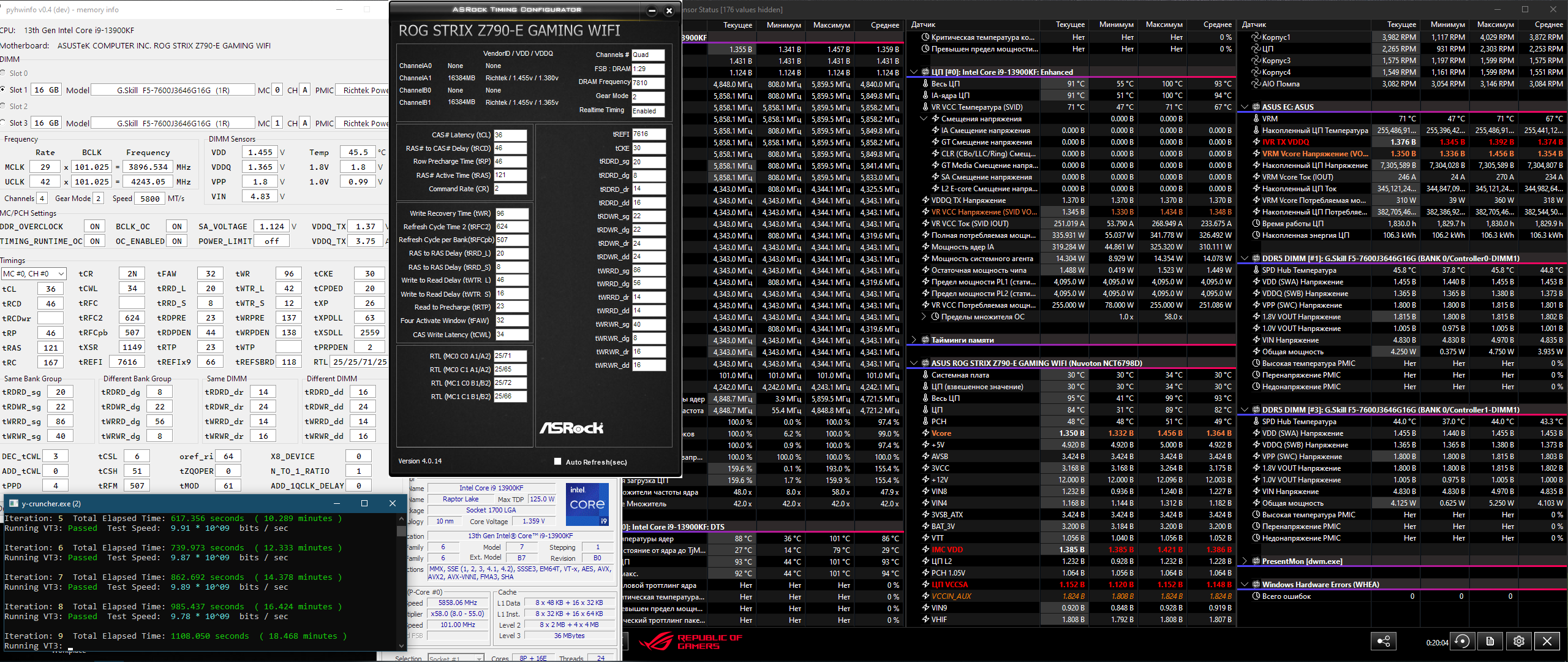Click the HWiNFO share sensors icon
The height and width of the screenshot is (662, 1568).
click(x=1383, y=641)
